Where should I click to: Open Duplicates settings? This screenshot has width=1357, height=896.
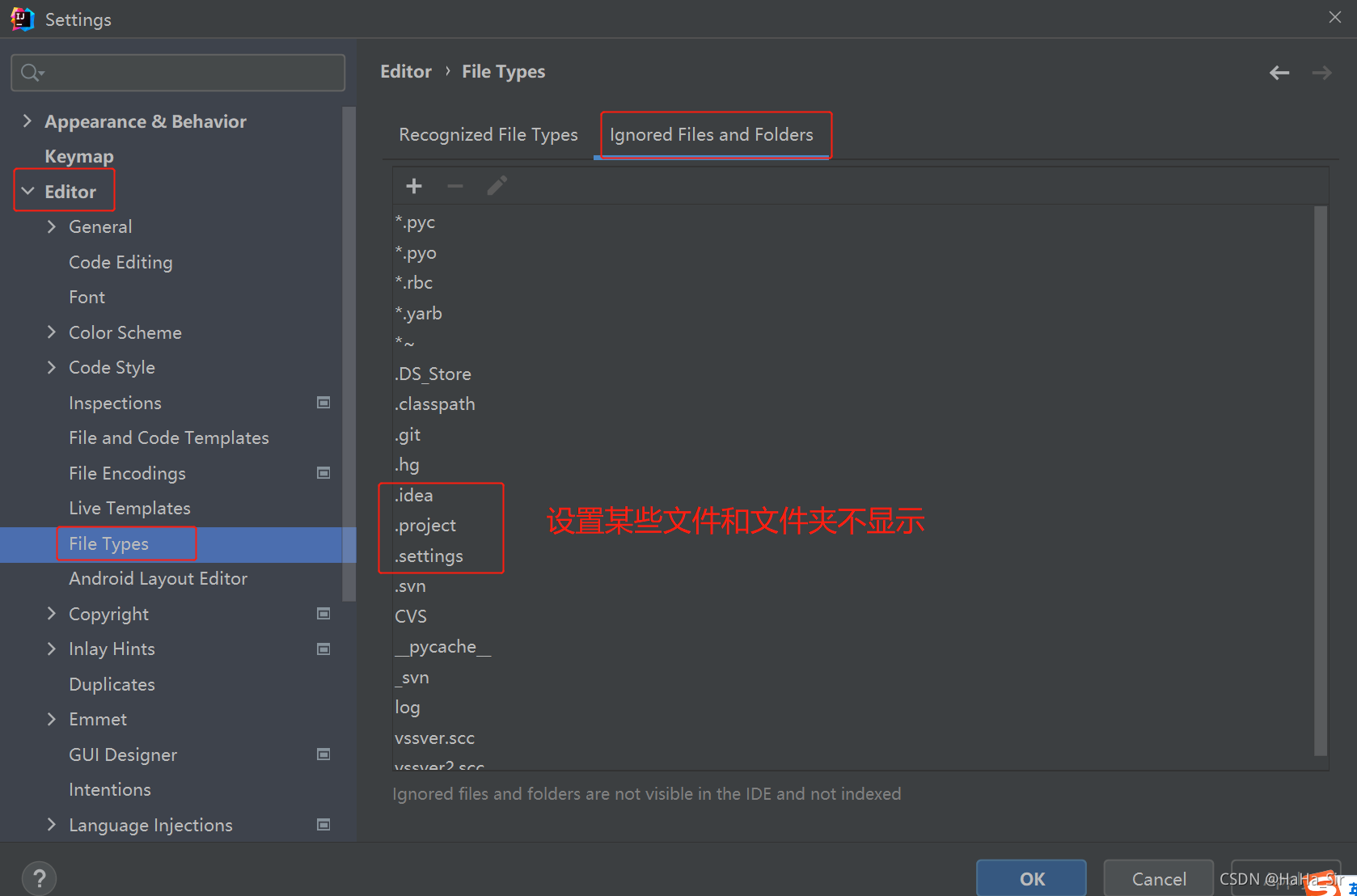112,684
